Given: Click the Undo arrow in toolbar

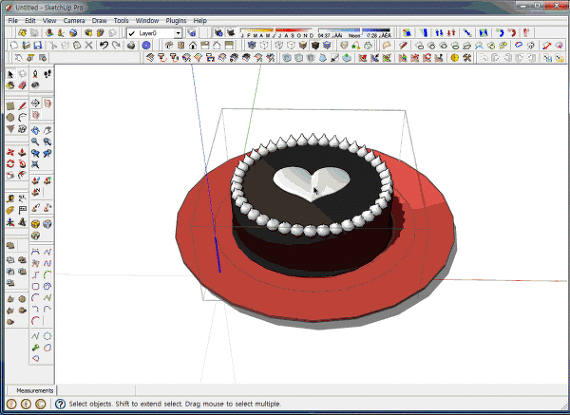Looking at the screenshot, I should pos(104,45).
